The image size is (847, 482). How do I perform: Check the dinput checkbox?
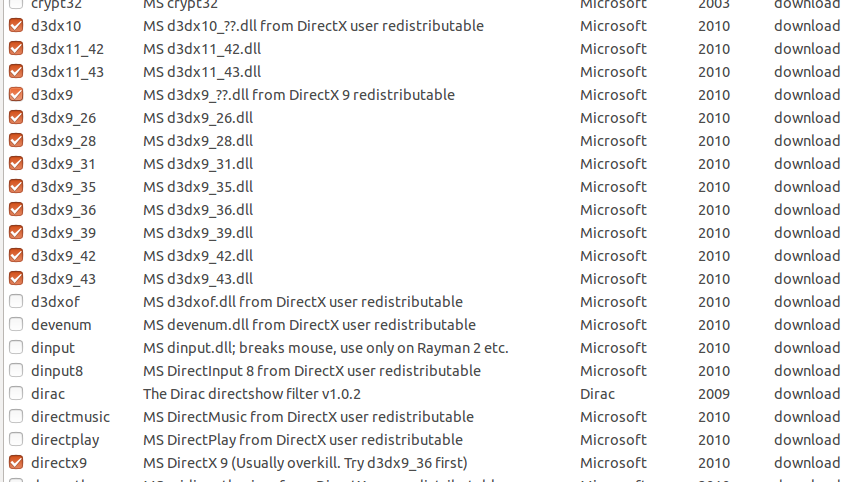tap(16, 347)
